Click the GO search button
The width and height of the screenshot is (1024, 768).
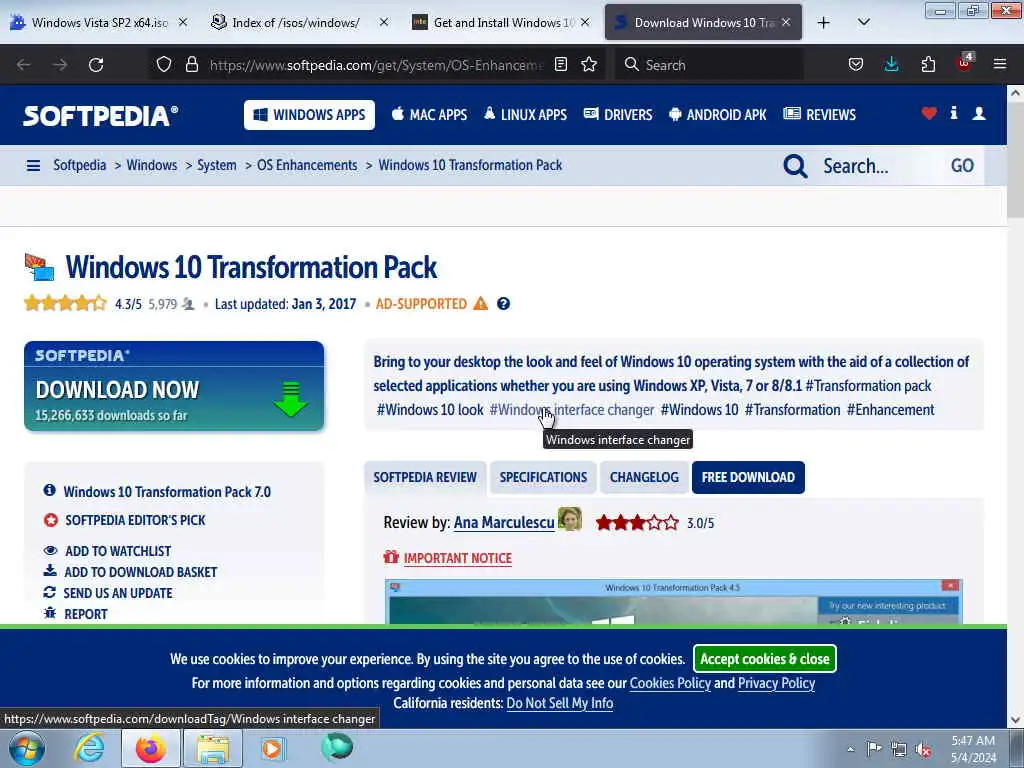click(962, 166)
